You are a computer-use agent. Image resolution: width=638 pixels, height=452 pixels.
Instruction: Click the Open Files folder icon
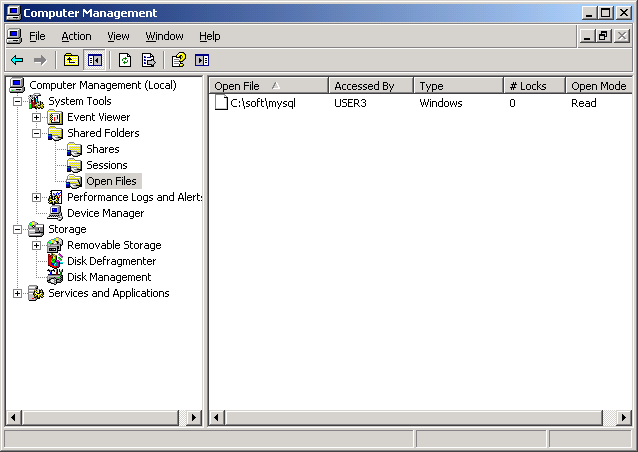(x=74, y=181)
